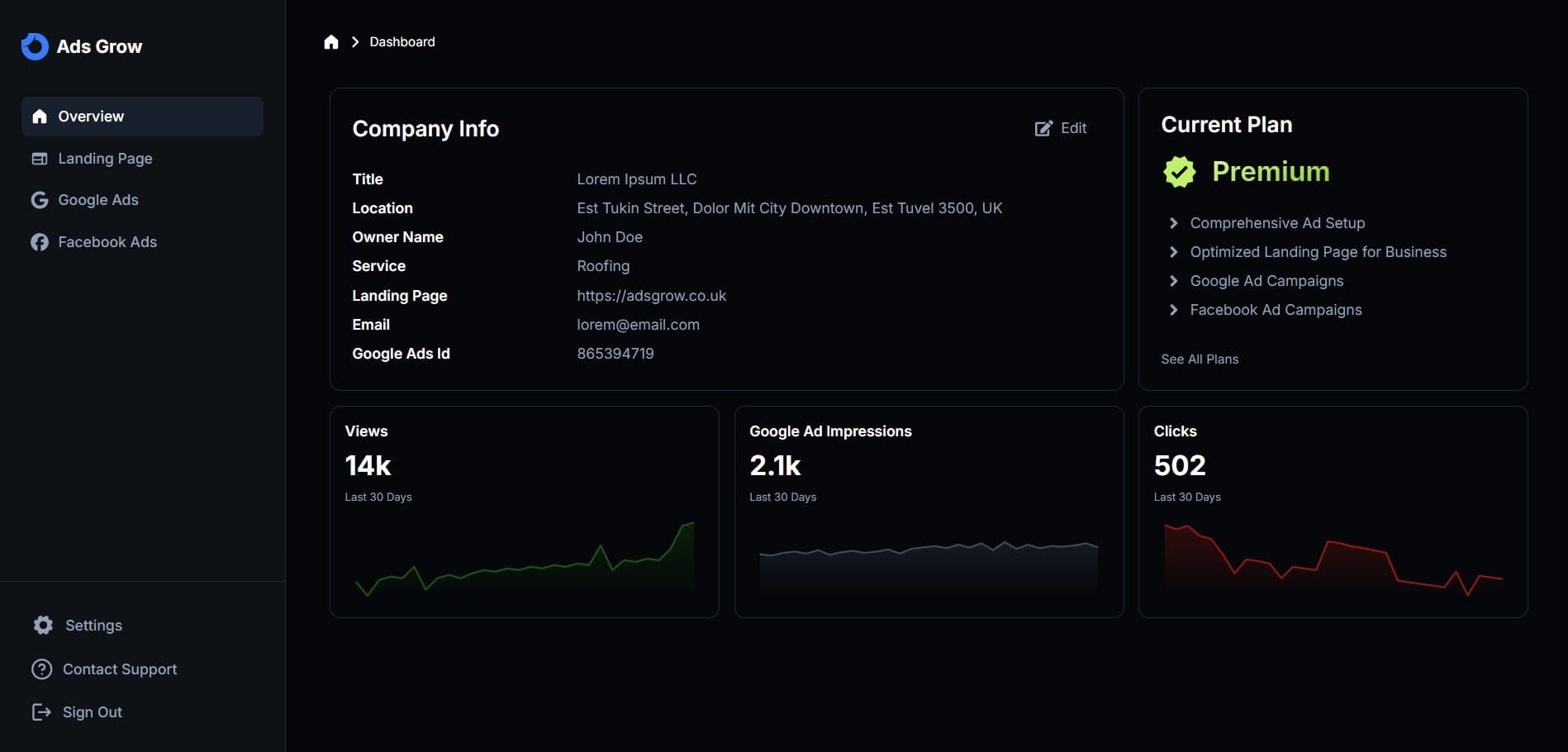This screenshot has height=752, width=1568.
Task: Click the Landing Page sidebar icon
Action: point(39,158)
